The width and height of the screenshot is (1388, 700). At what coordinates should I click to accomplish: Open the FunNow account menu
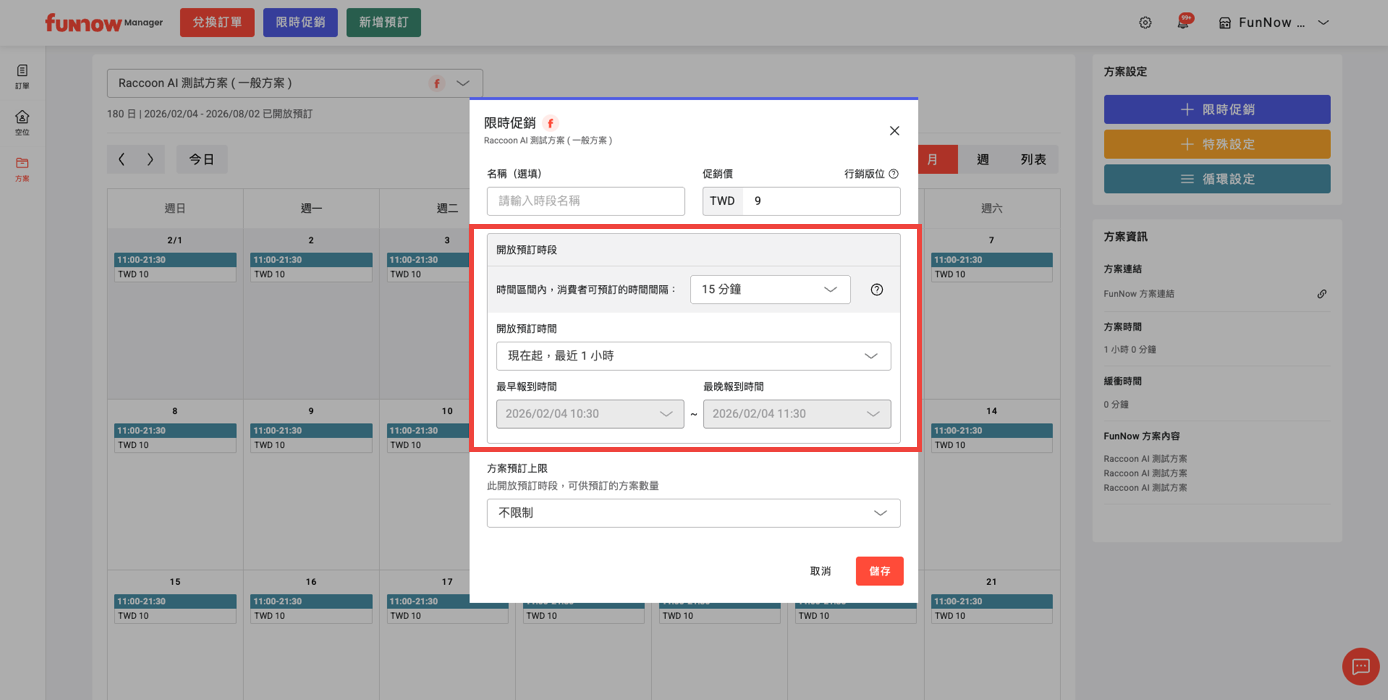(1273, 23)
